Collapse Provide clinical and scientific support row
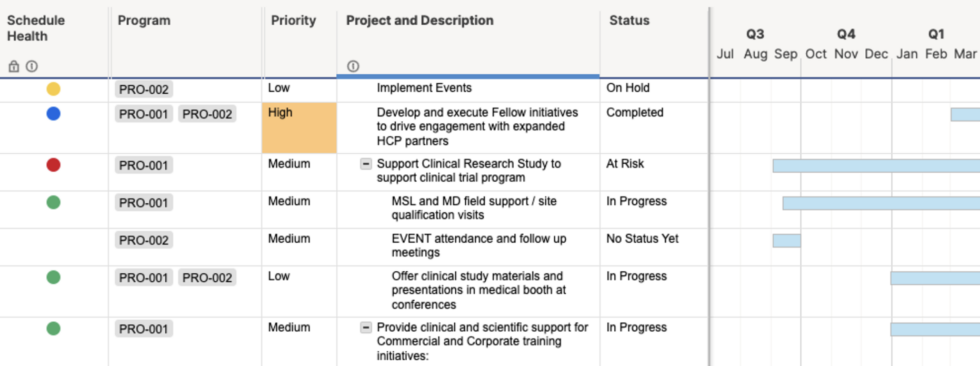The width and height of the screenshot is (980, 366). (366, 328)
